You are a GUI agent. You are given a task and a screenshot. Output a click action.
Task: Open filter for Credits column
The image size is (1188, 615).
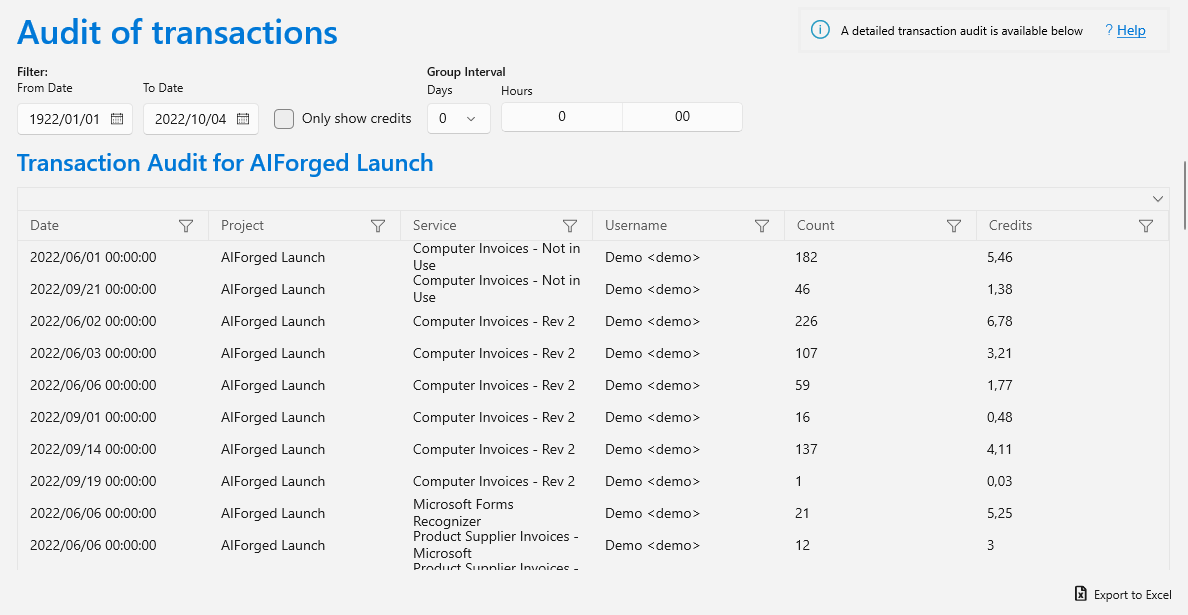tap(1146, 226)
